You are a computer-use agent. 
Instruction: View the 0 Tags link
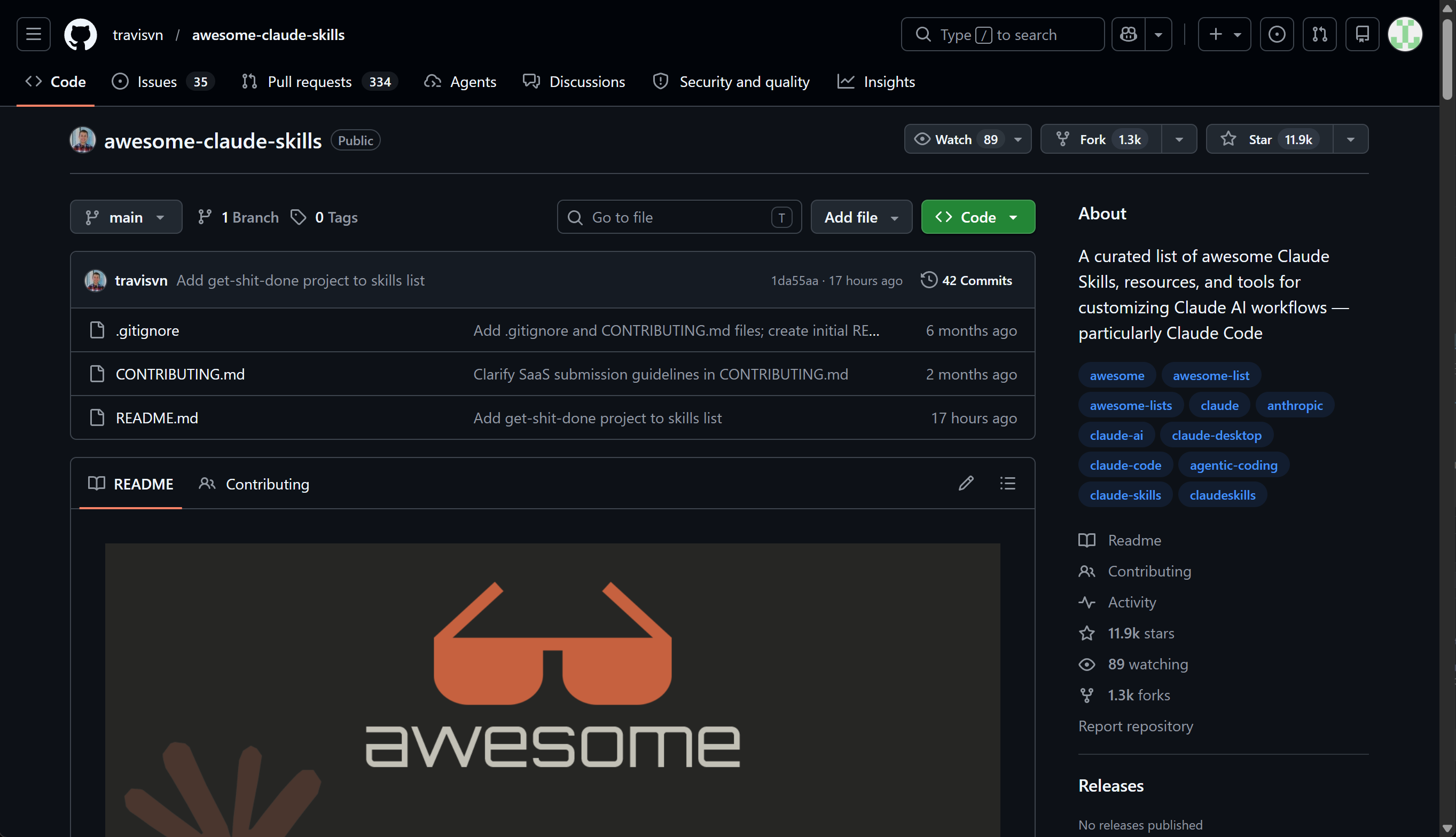click(324, 217)
